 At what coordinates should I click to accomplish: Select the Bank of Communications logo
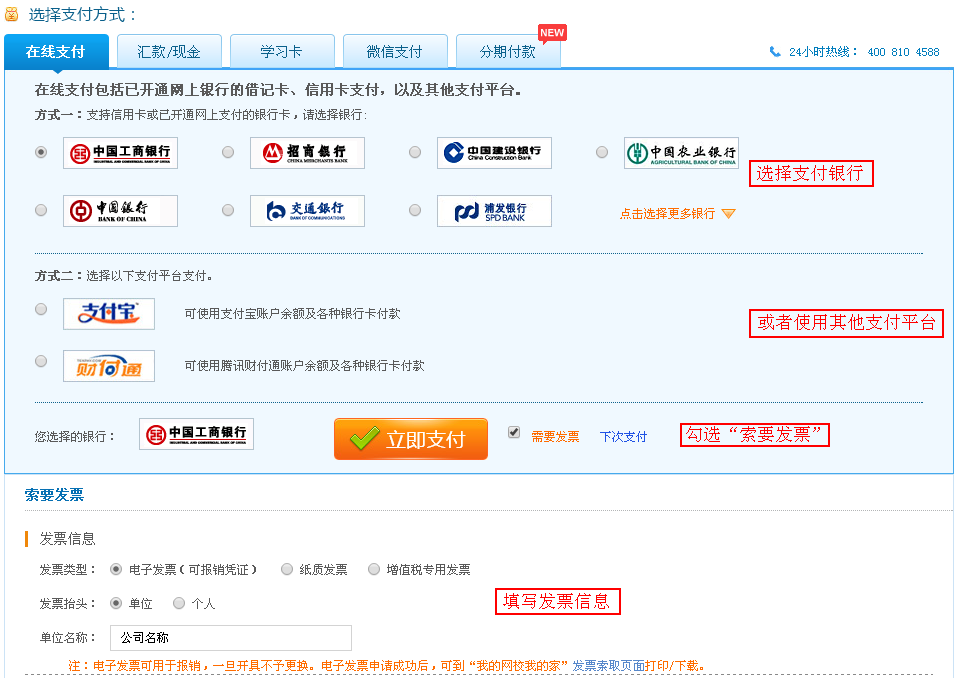coord(307,211)
